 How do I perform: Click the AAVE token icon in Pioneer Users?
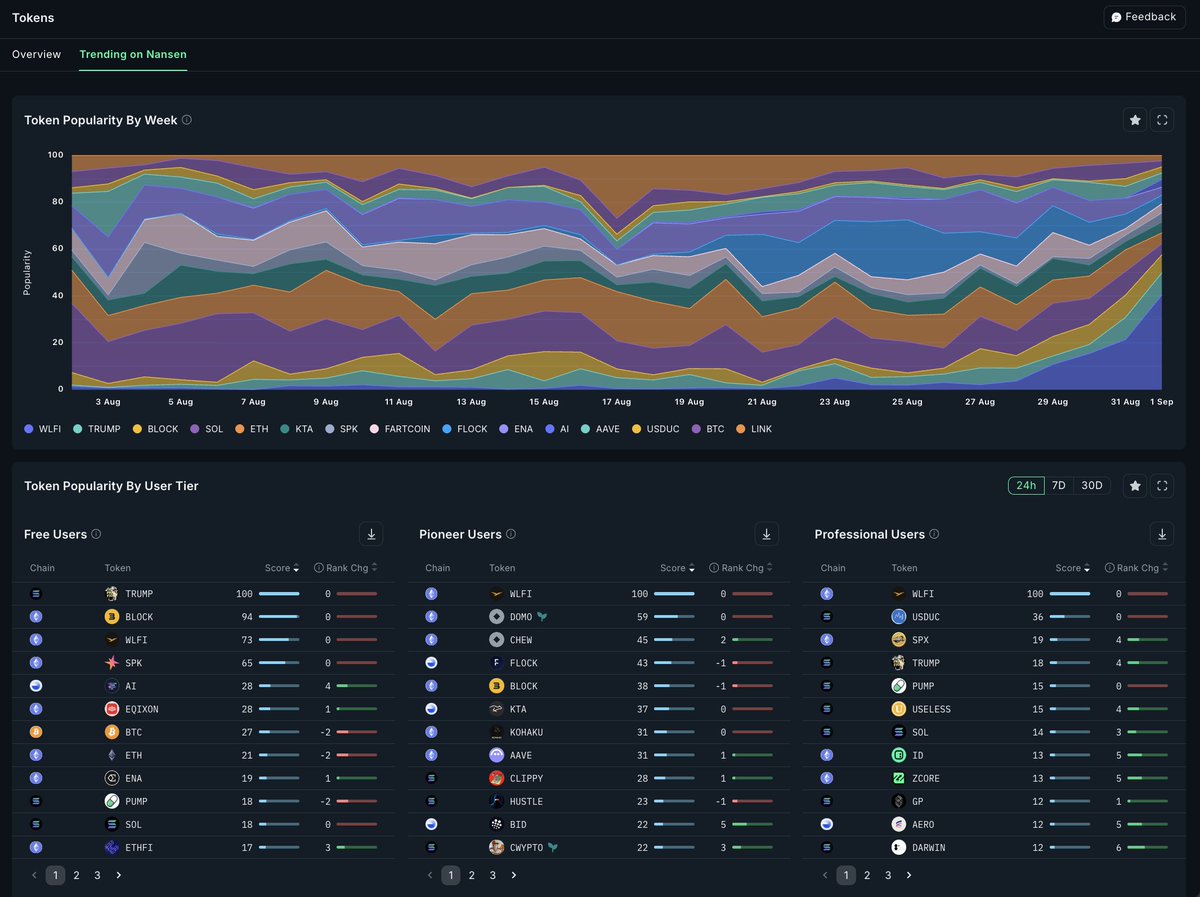click(496, 755)
